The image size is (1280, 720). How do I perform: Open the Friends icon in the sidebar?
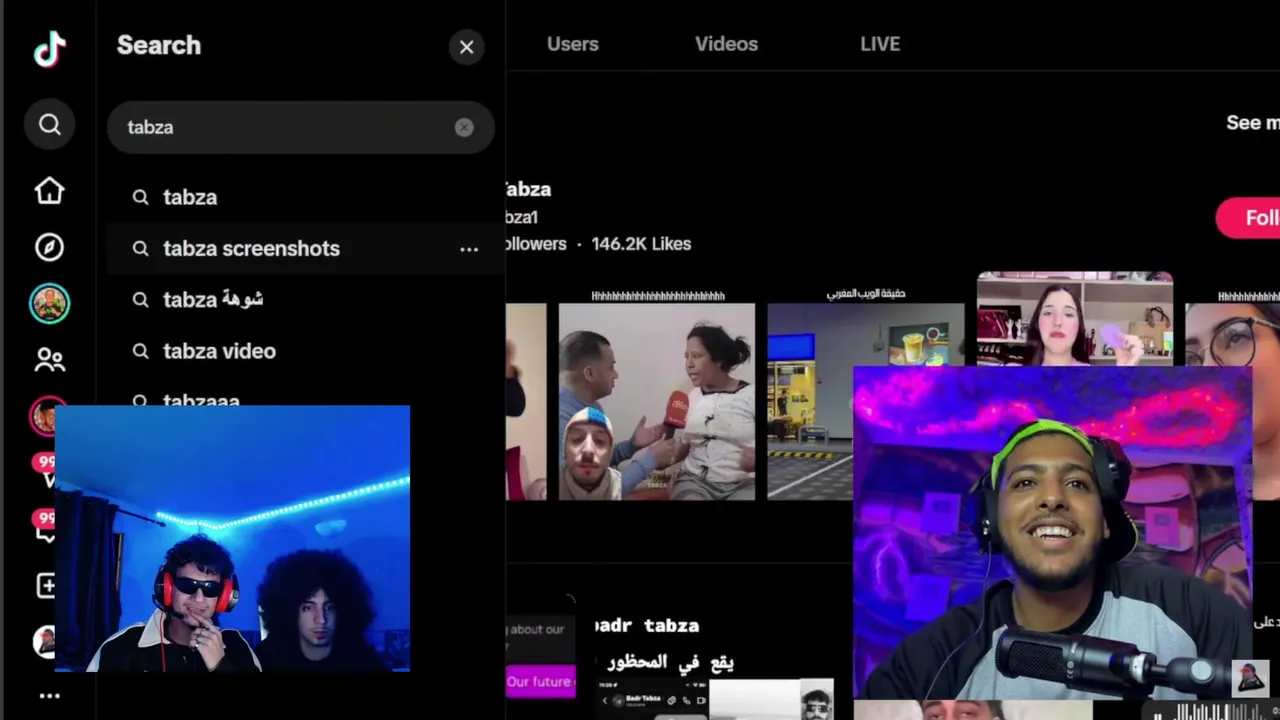tap(49, 360)
